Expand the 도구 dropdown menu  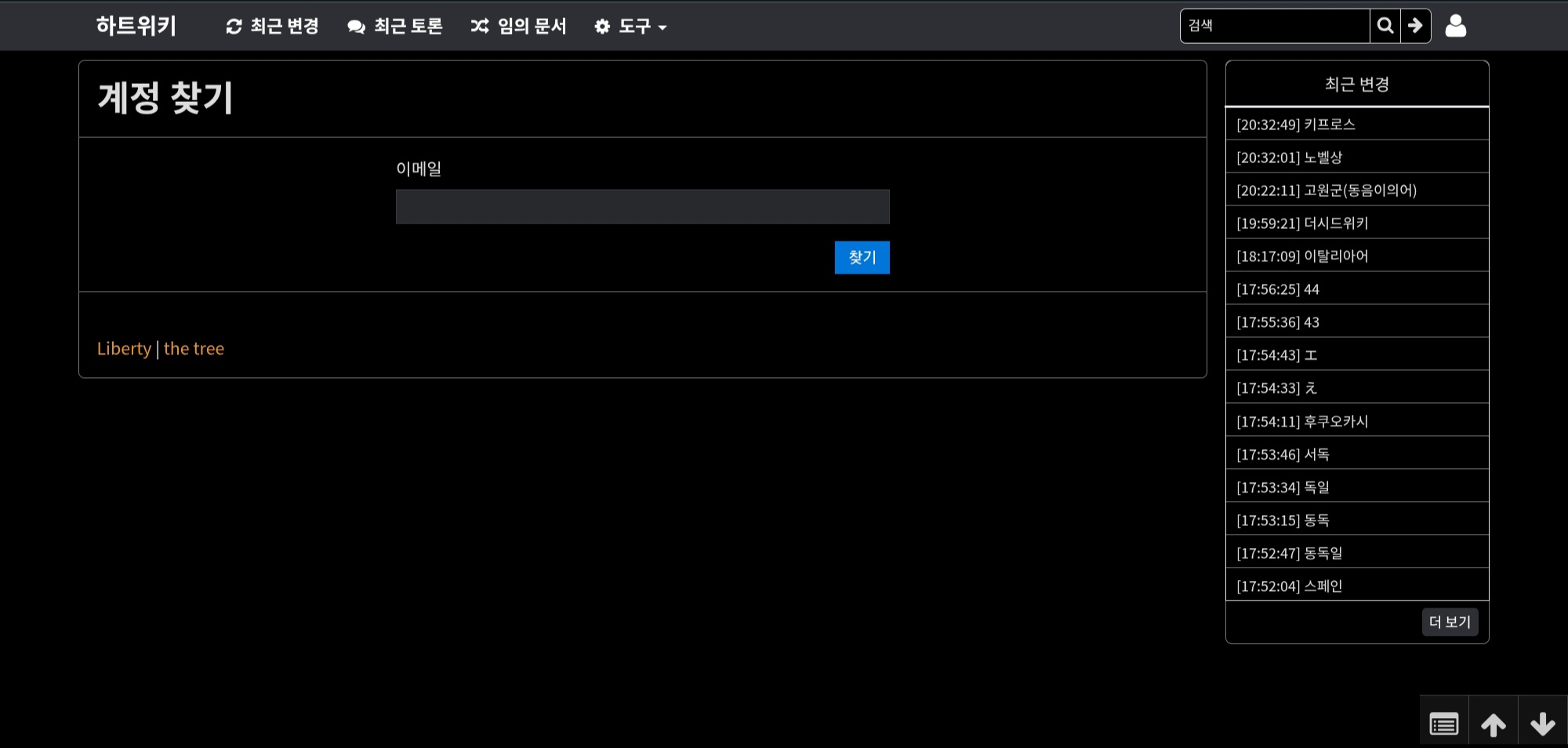630,26
